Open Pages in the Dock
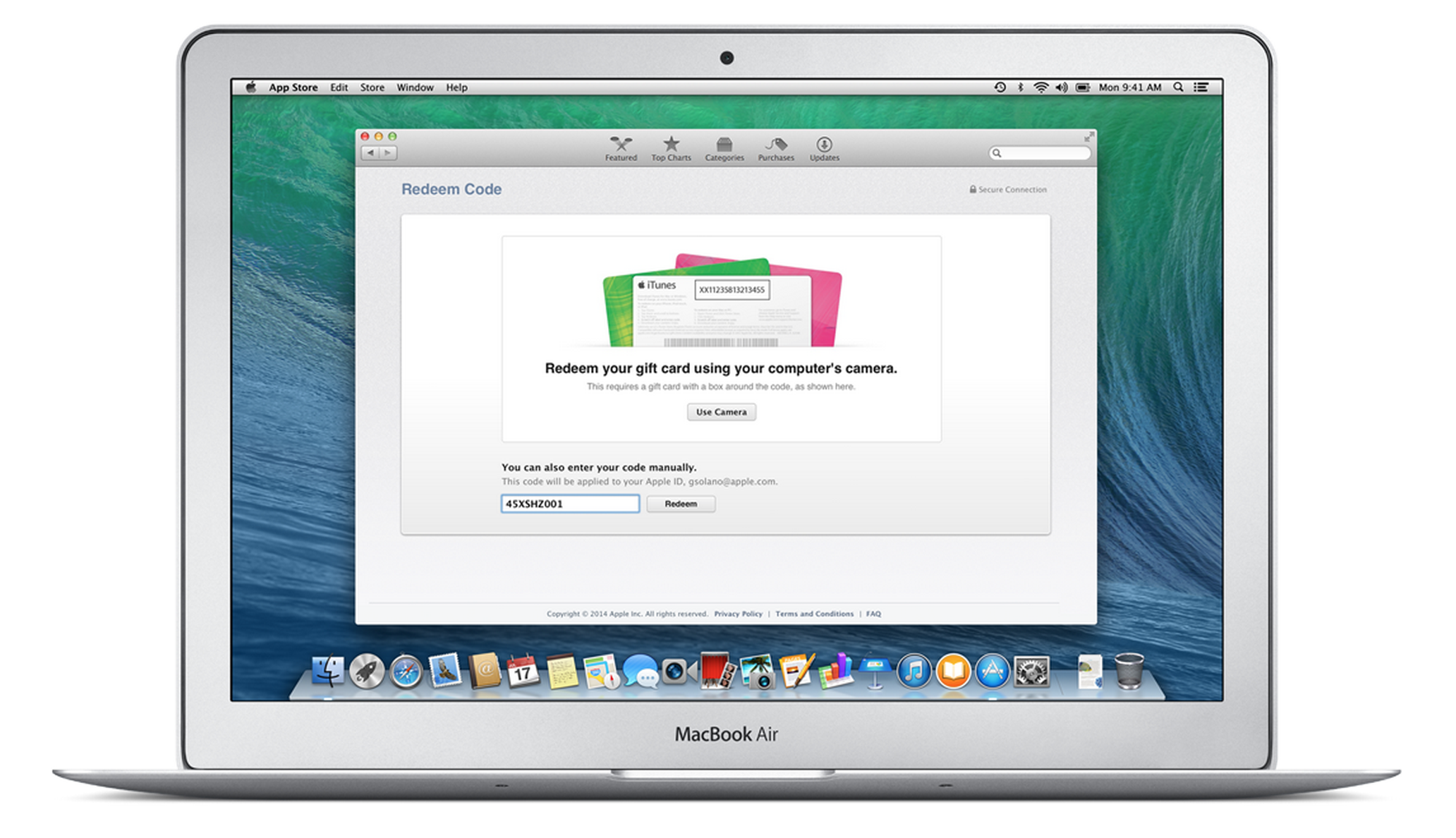Viewport: 1456px width, 838px height. 796,671
